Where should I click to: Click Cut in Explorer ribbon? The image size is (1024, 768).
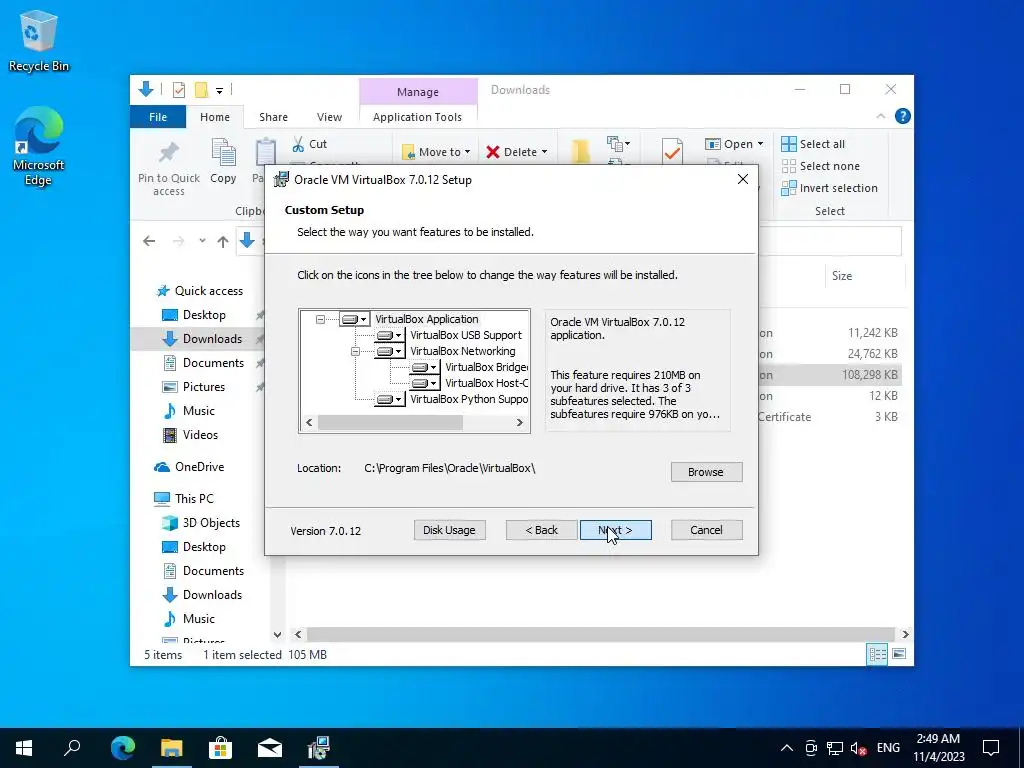point(310,144)
